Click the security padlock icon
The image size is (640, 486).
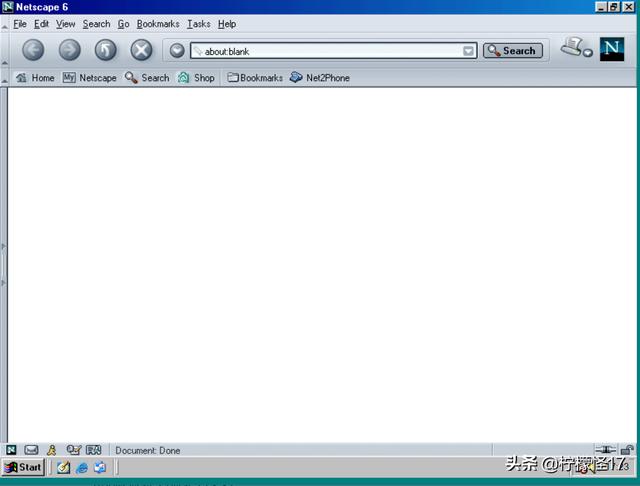click(x=627, y=450)
